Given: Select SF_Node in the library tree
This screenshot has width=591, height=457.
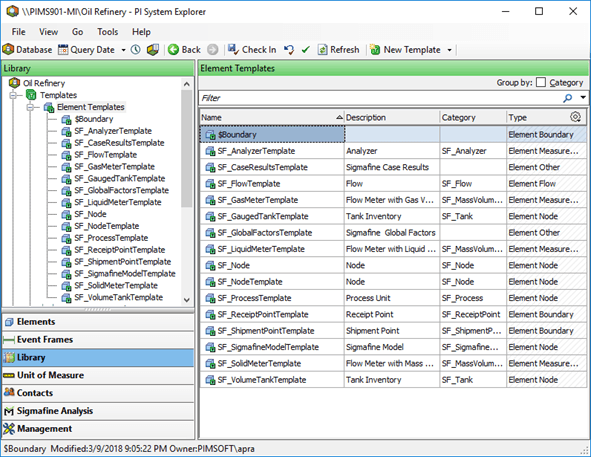Looking at the screenshot, I should (x=90, y=214).
